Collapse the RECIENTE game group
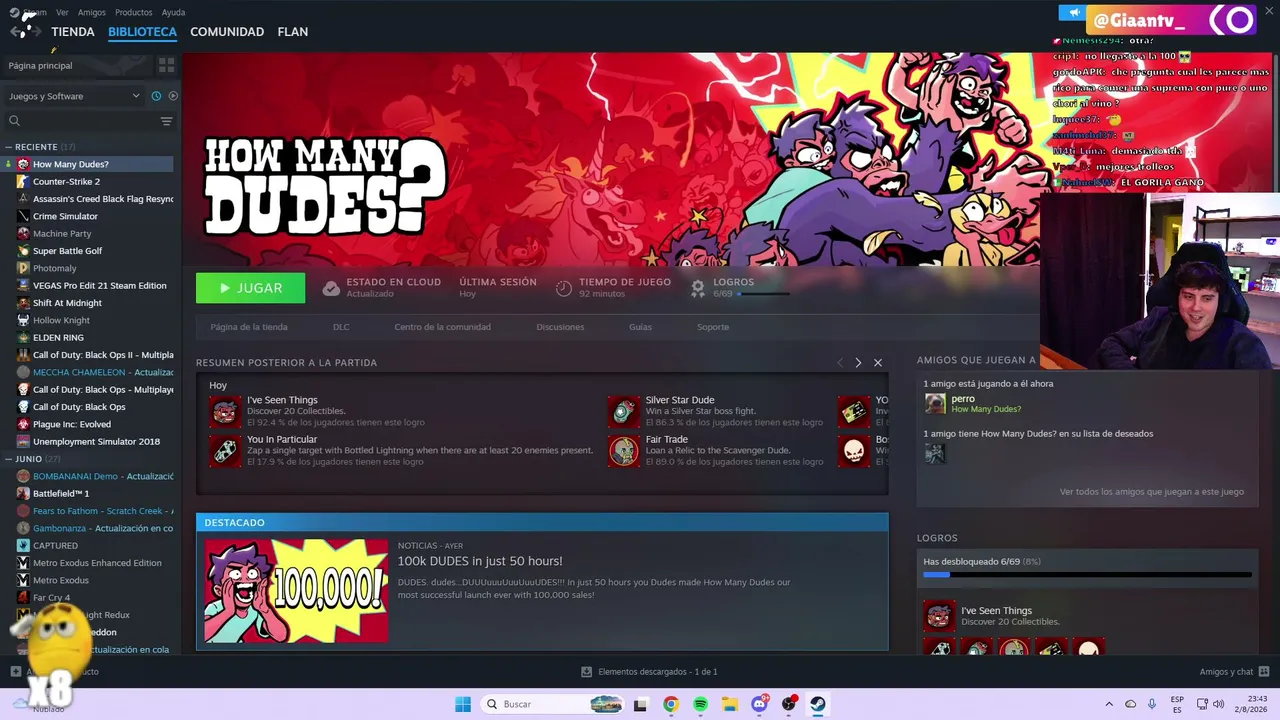 [9, 147]
